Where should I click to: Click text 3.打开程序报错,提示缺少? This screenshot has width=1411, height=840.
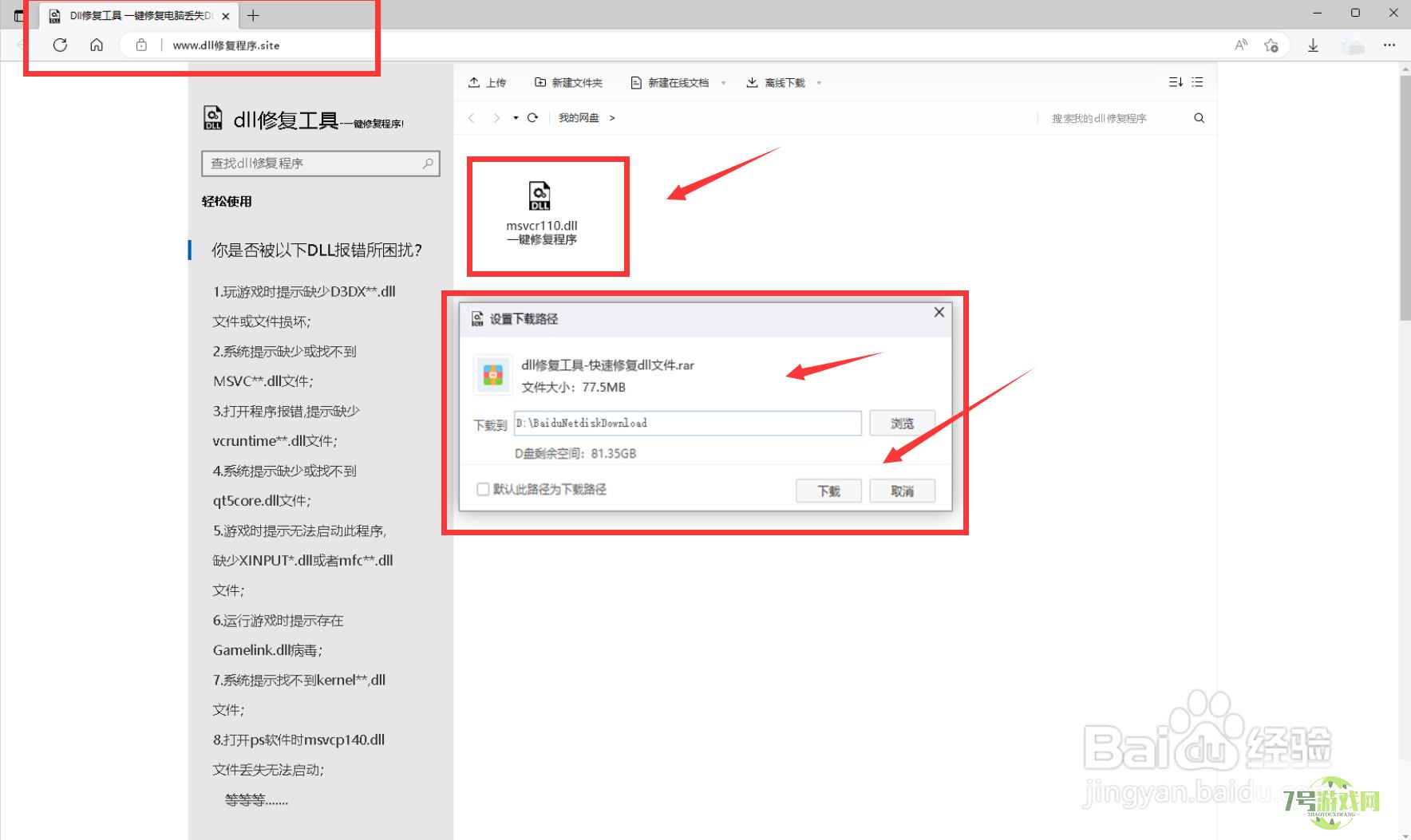(x=286, y=411)
